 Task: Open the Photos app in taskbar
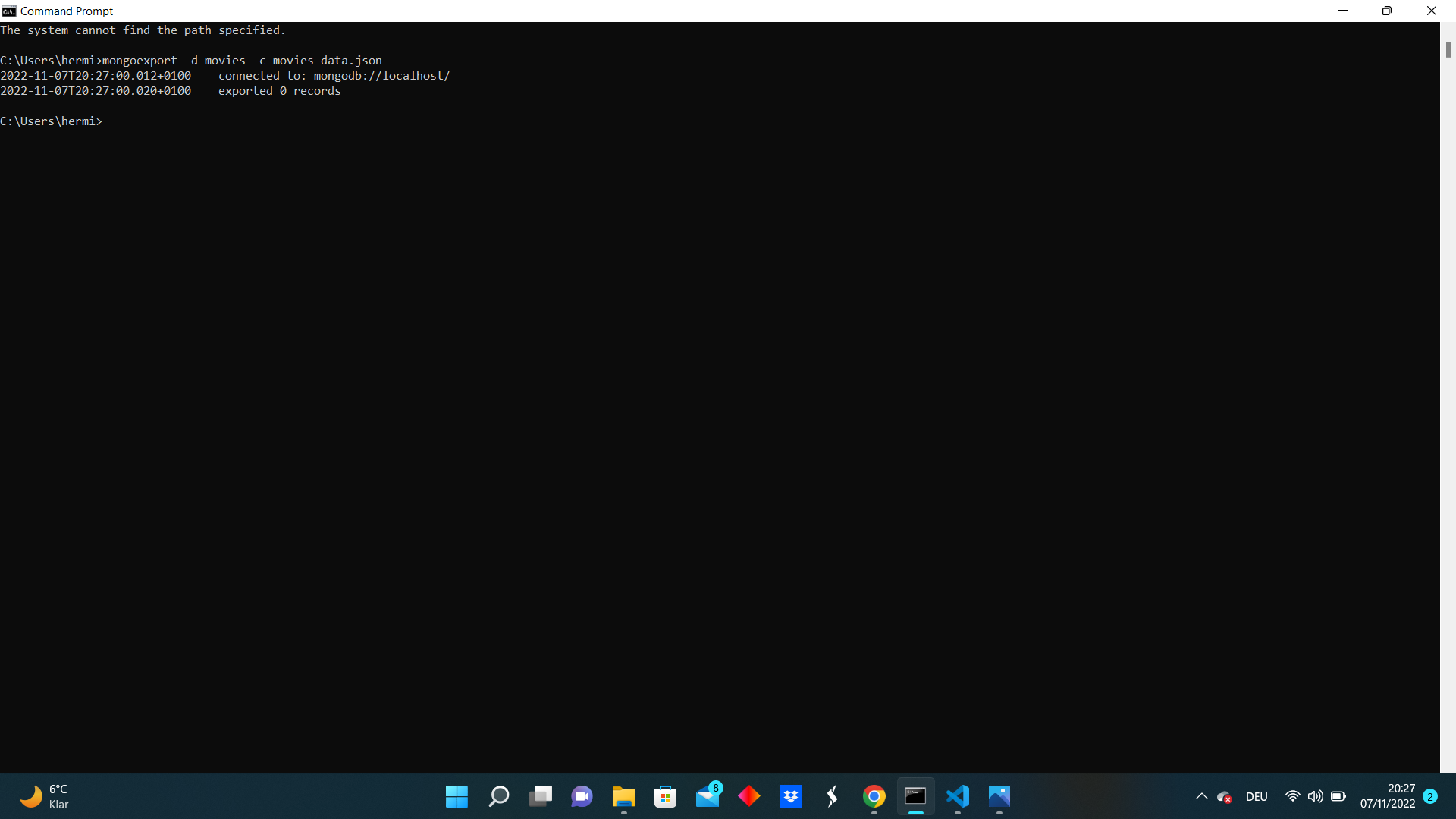tap(999, 796)
